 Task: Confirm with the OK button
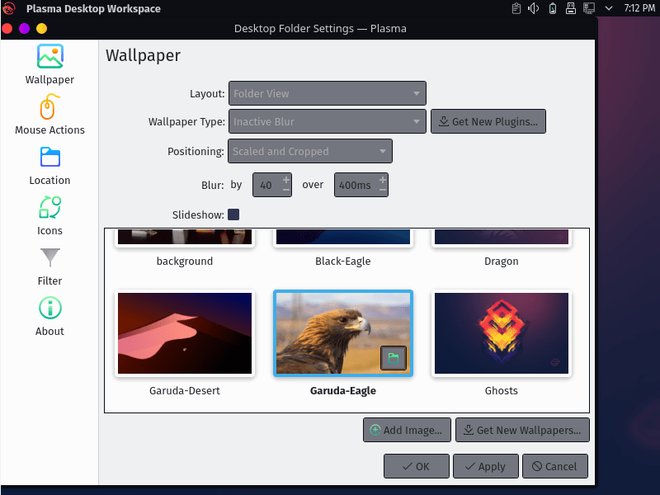click(416, 466)
